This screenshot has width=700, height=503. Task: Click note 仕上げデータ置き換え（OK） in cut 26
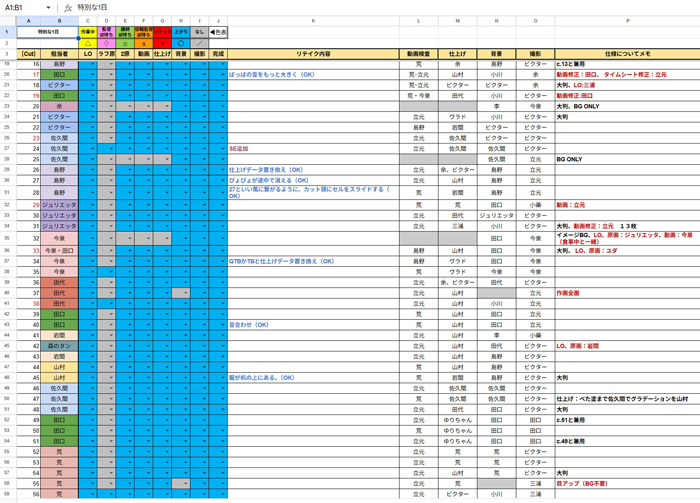point(266,170)
